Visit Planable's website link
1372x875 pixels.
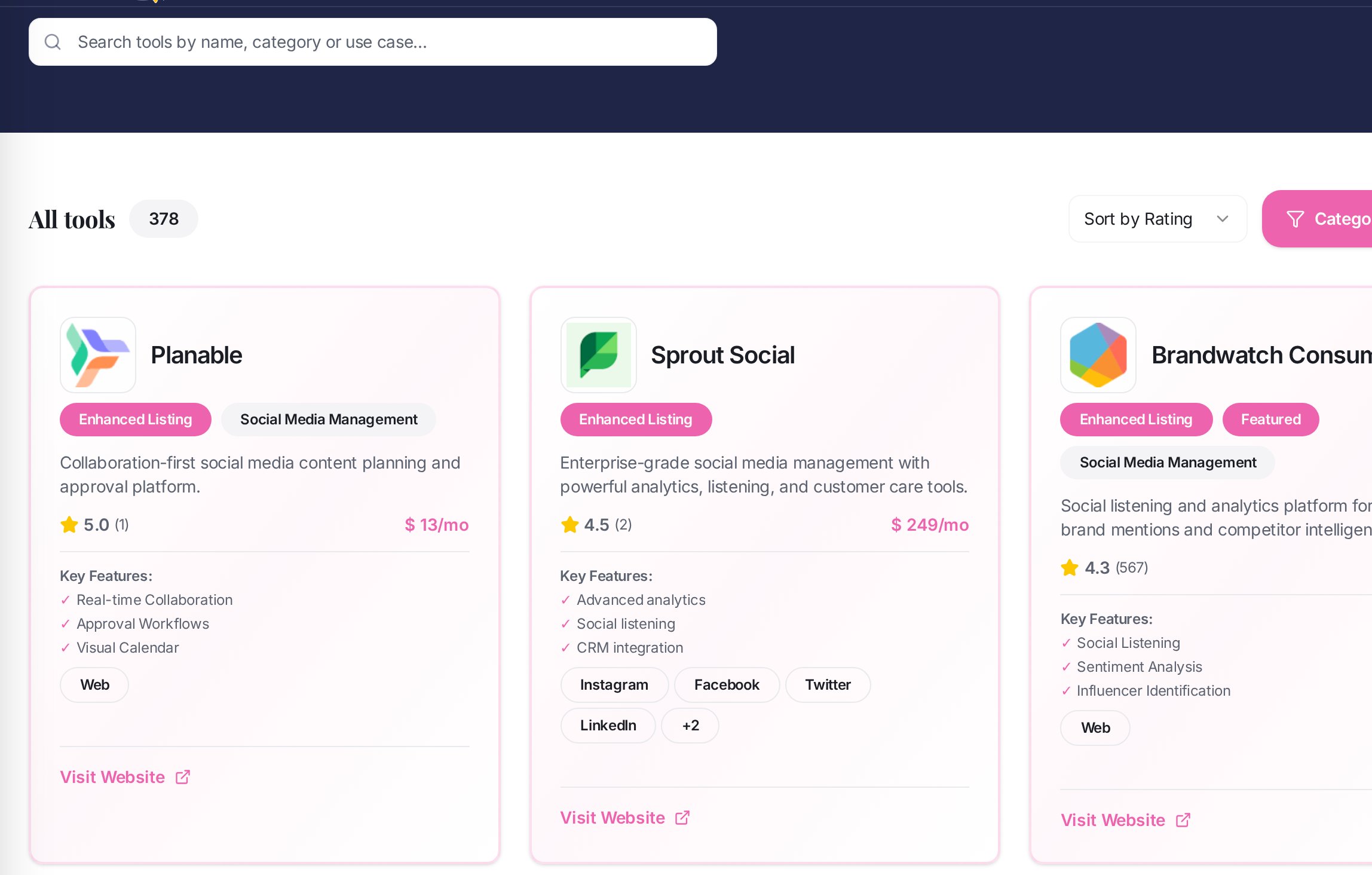pos(125,777)
